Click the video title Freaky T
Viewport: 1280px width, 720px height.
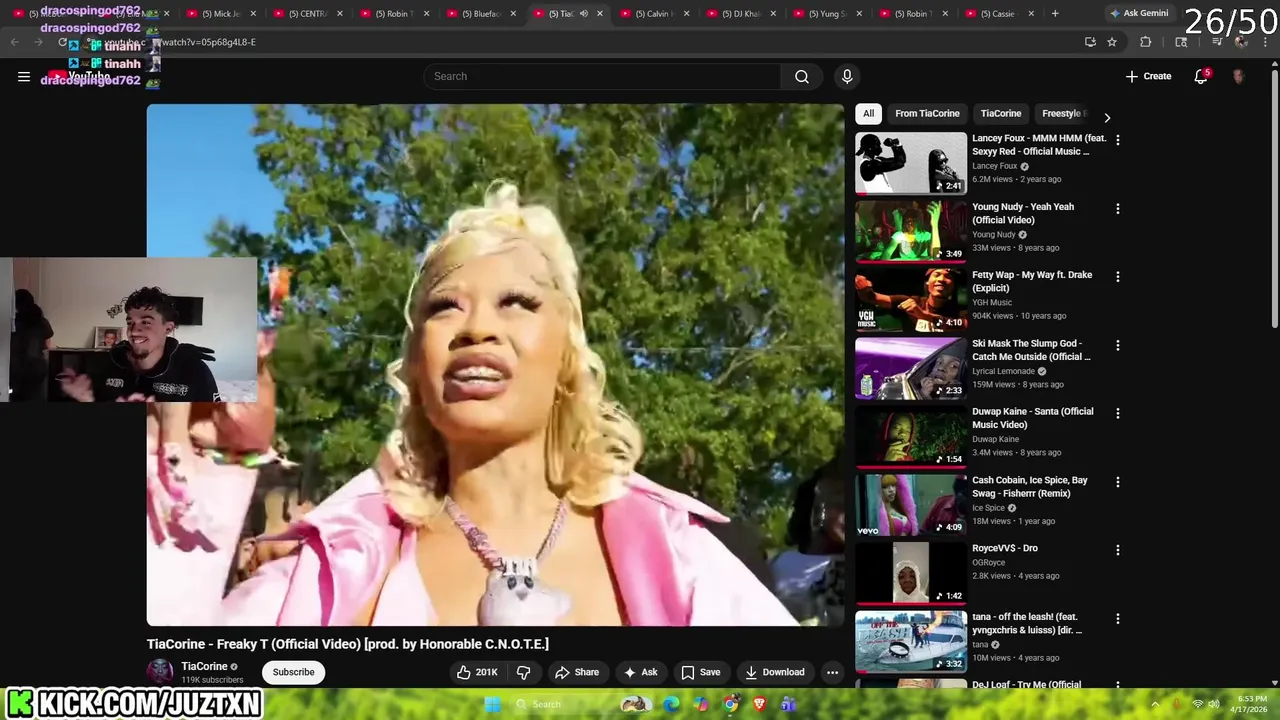point(348,644)
